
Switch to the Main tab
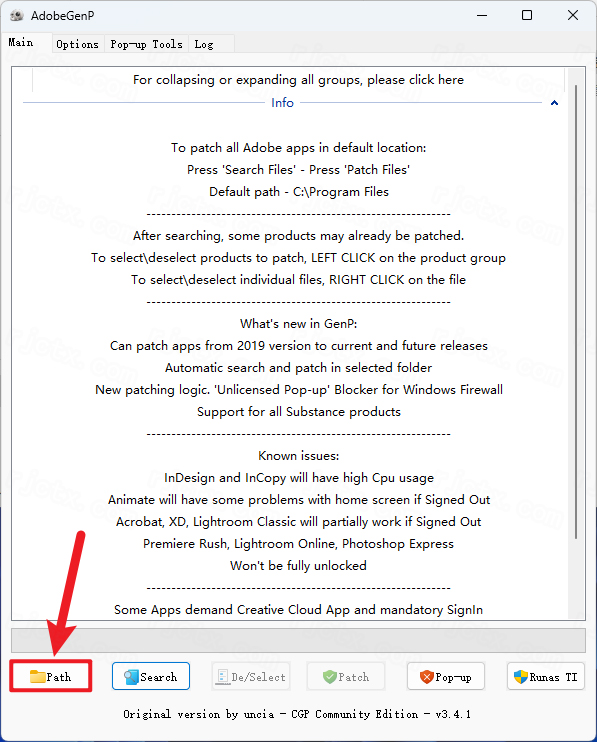(26, 43)
